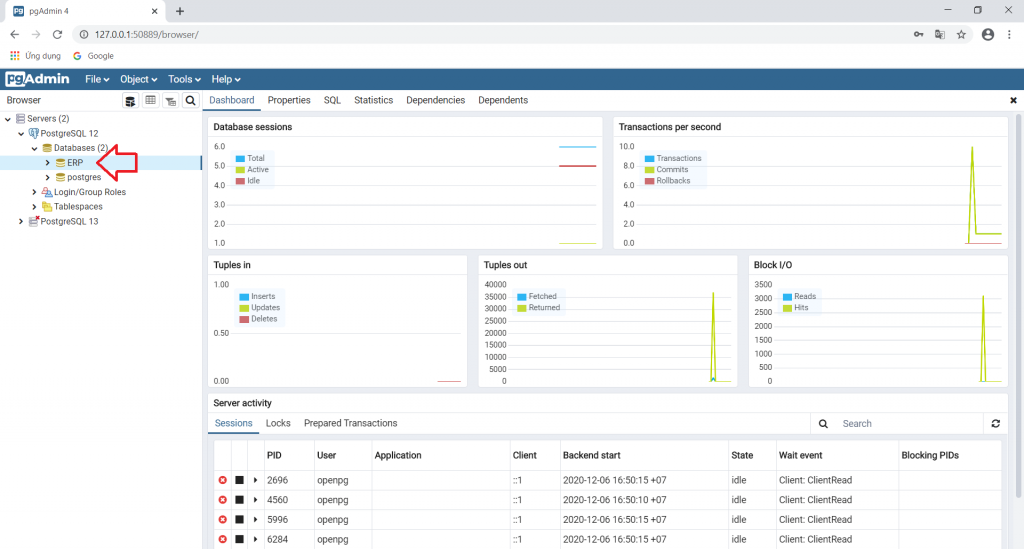Cancel active query for PID 2696

(x=240, y=480)
